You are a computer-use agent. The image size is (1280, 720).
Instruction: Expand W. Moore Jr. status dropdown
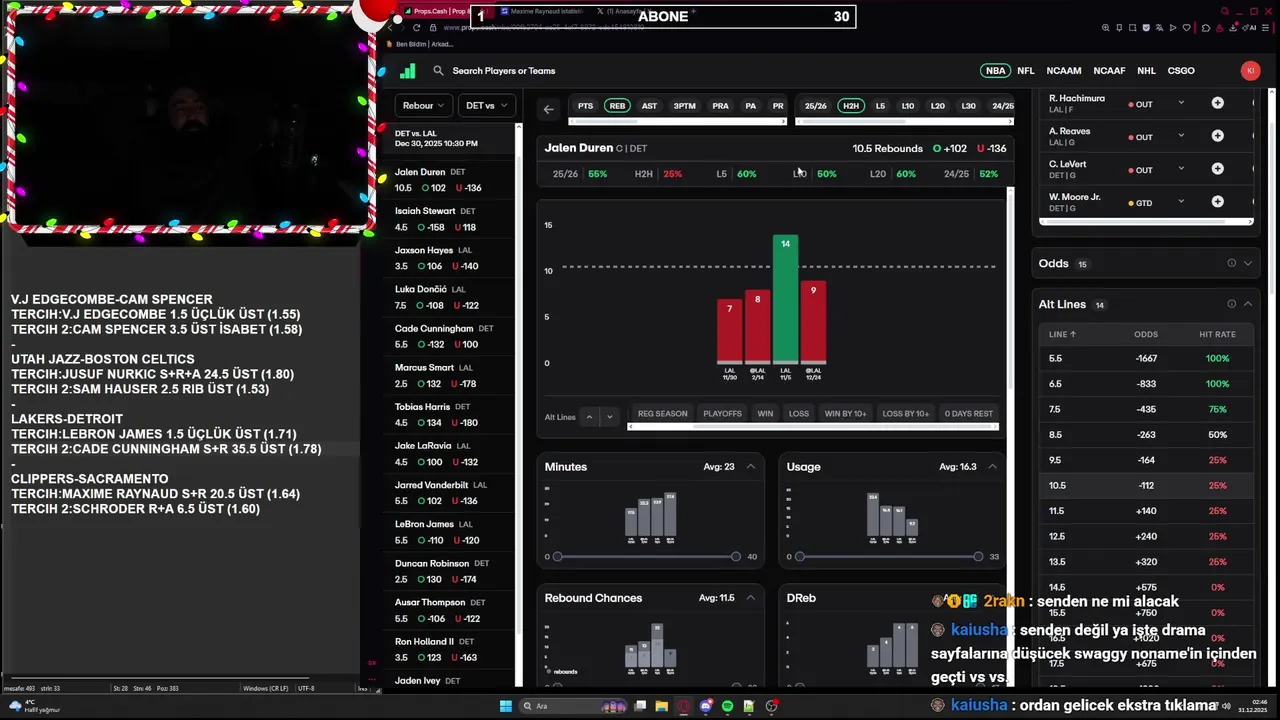[1181, 202]
